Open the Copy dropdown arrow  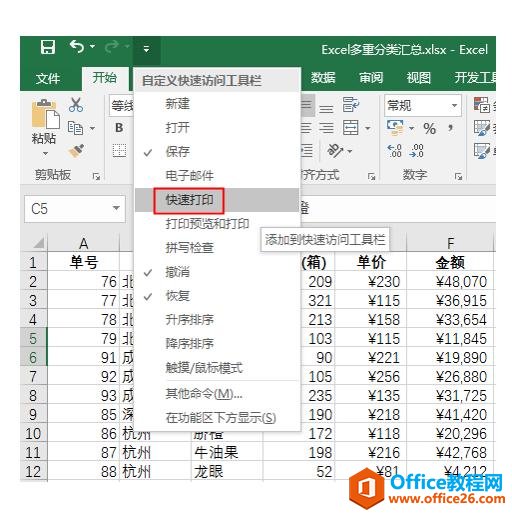click(x=92, y=128)
